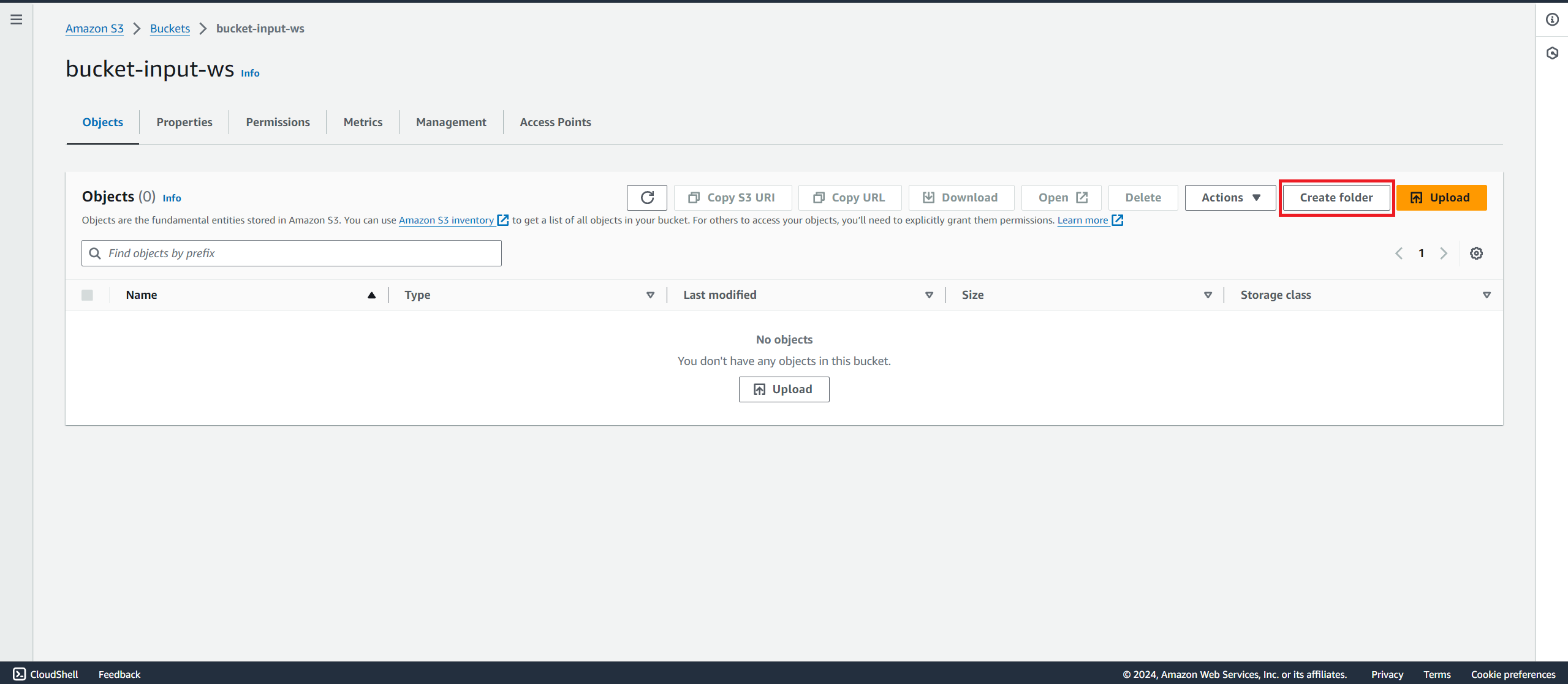Viewport: 1568px width, 684px height.
Task: Focus the Find objects by prefix field
Action: pyautogui.click(x=292, y=254)
